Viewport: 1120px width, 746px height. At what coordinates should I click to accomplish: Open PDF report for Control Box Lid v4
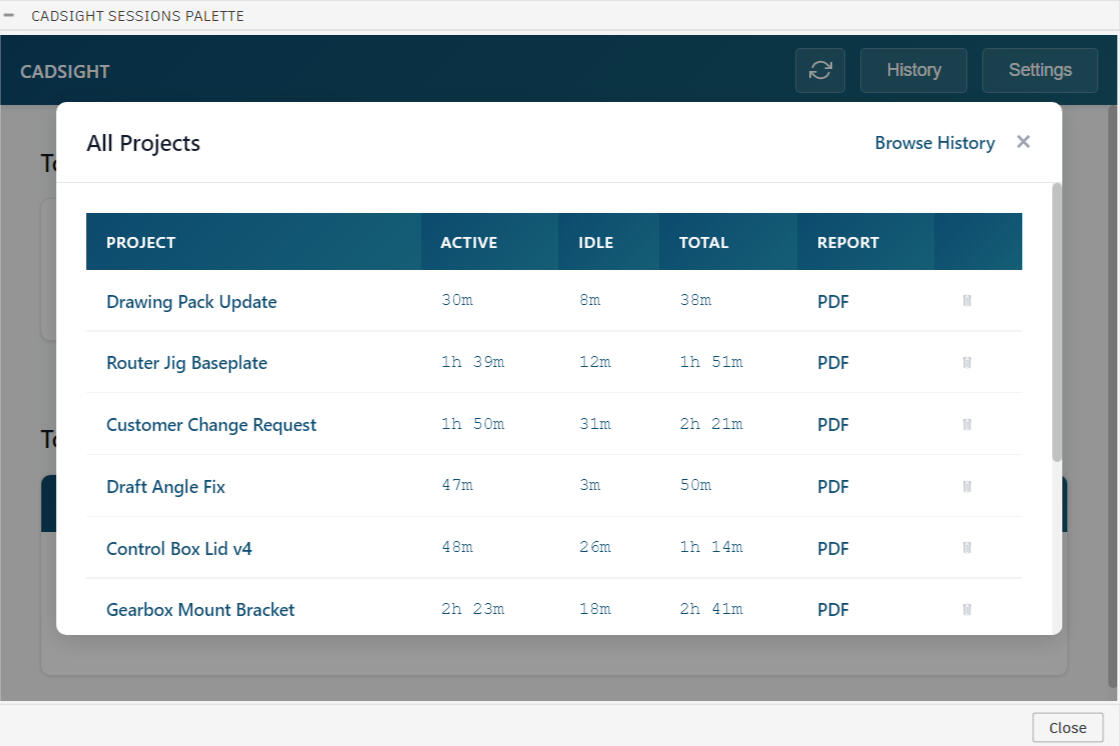pos(832,549)
